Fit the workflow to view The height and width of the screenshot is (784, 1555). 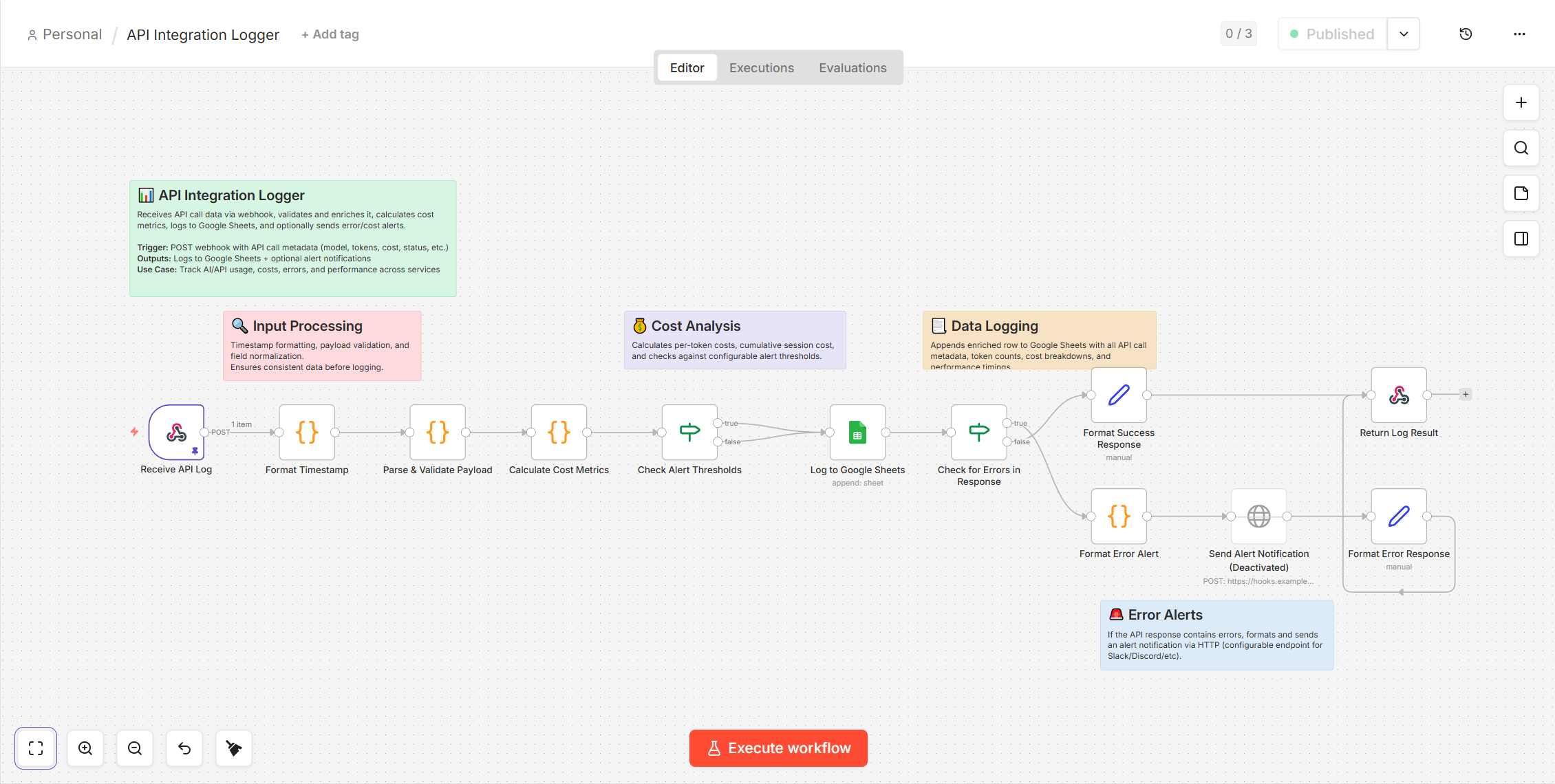click(x=36, y=748)
